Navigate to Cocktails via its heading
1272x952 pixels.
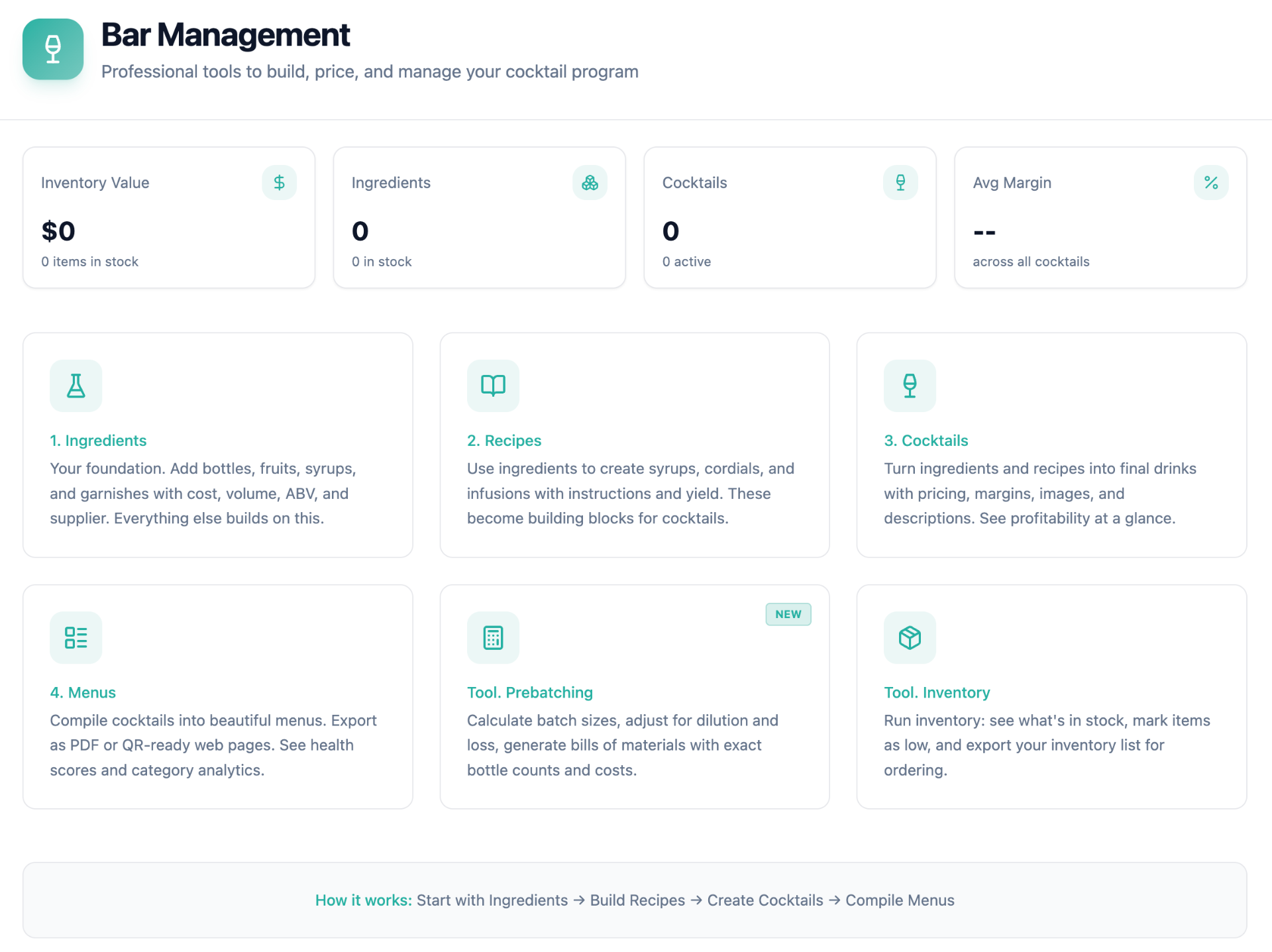926,440
